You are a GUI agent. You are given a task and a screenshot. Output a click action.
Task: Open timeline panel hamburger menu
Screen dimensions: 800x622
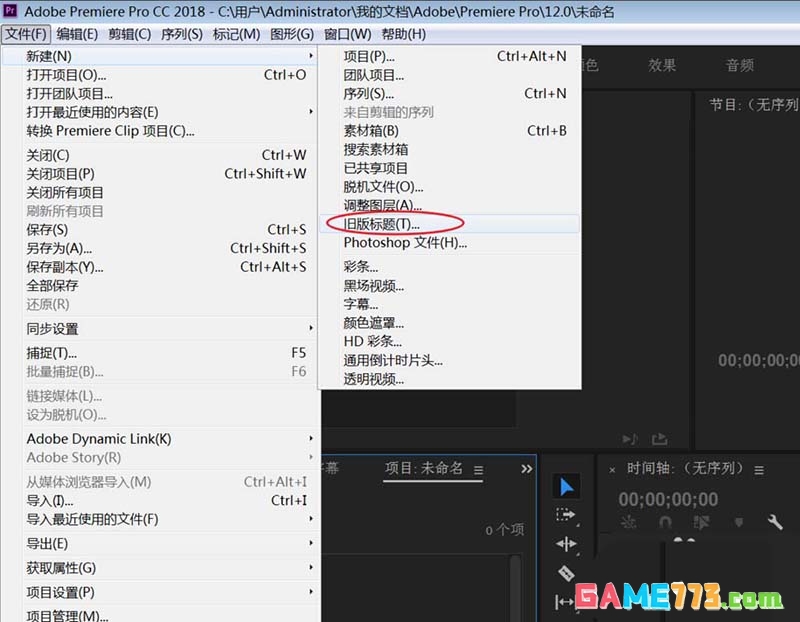[759, 470]
